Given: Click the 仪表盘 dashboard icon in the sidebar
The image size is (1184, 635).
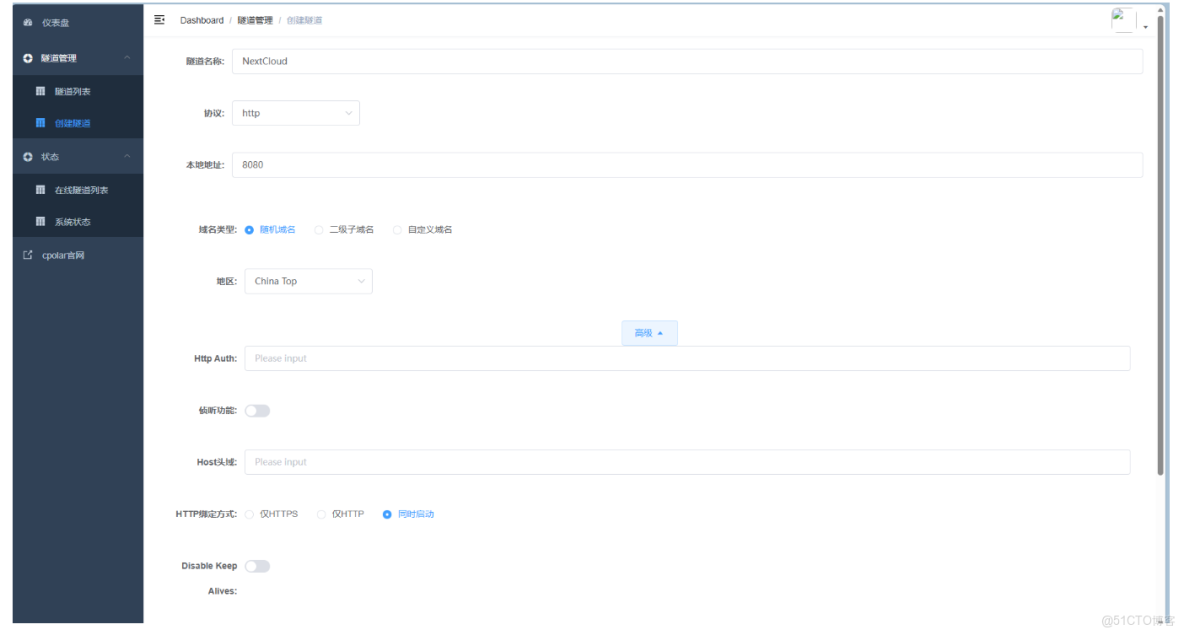Looking at the screenshot, I should [x=29, y=22].
